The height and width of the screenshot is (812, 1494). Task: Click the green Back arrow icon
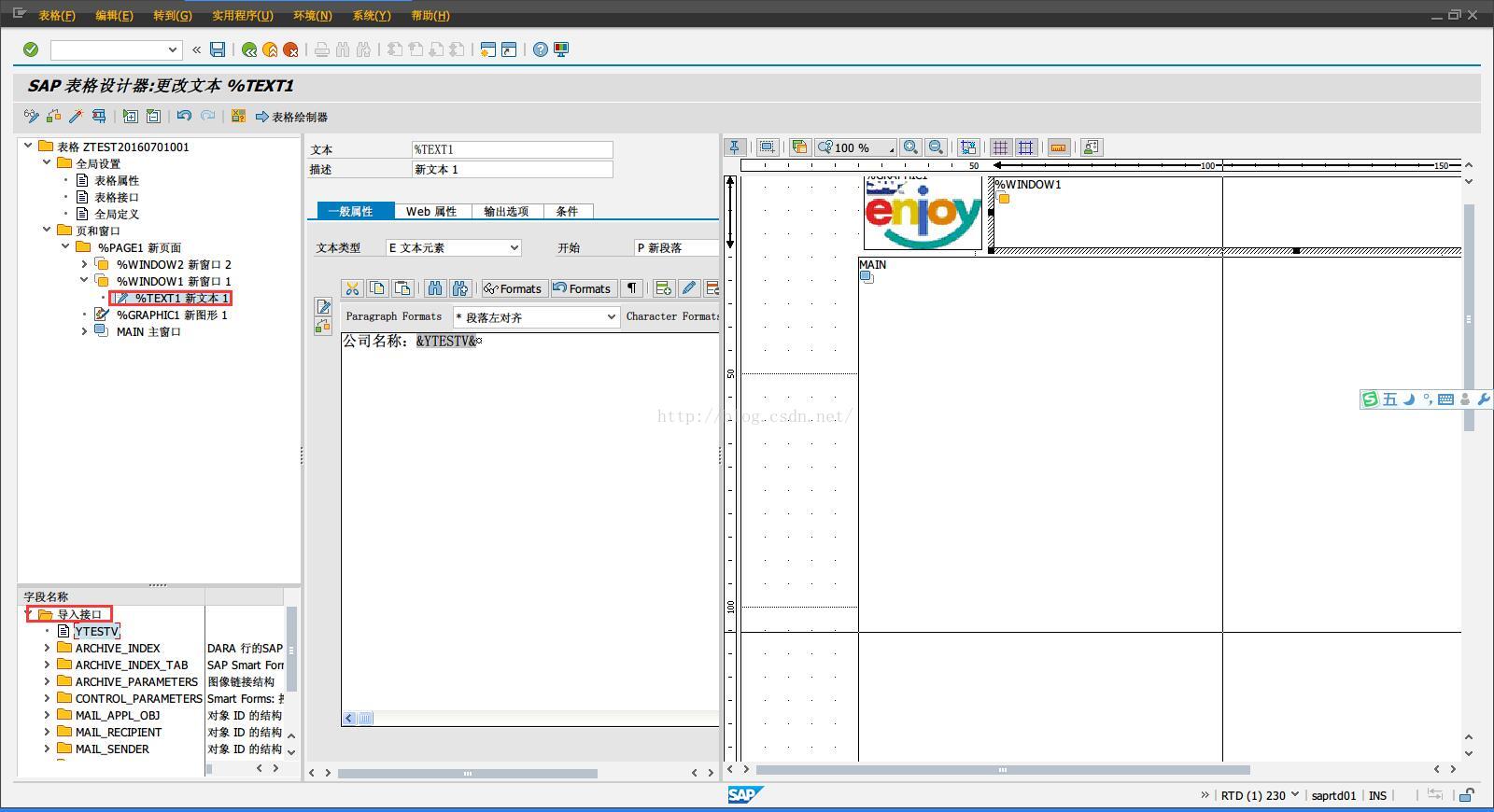click(x=249, y=49)
